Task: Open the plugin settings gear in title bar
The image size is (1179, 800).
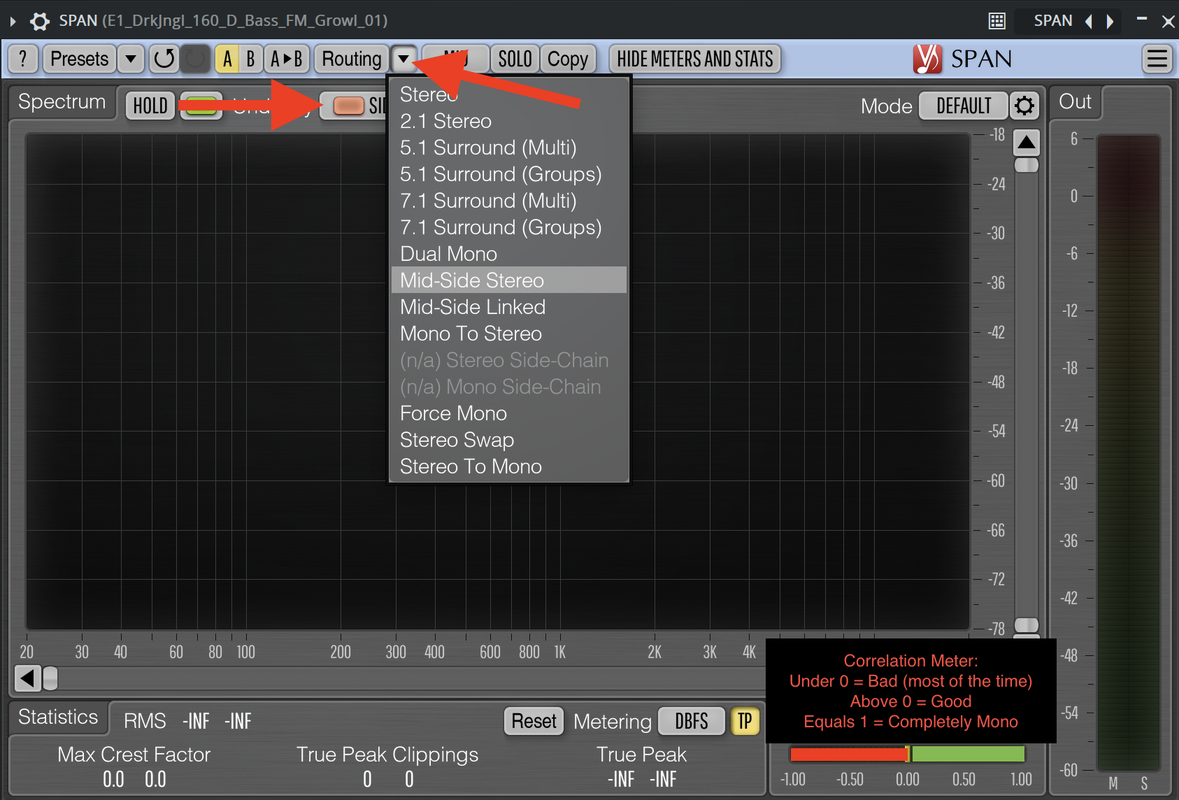Action: [x=39, y=20]
